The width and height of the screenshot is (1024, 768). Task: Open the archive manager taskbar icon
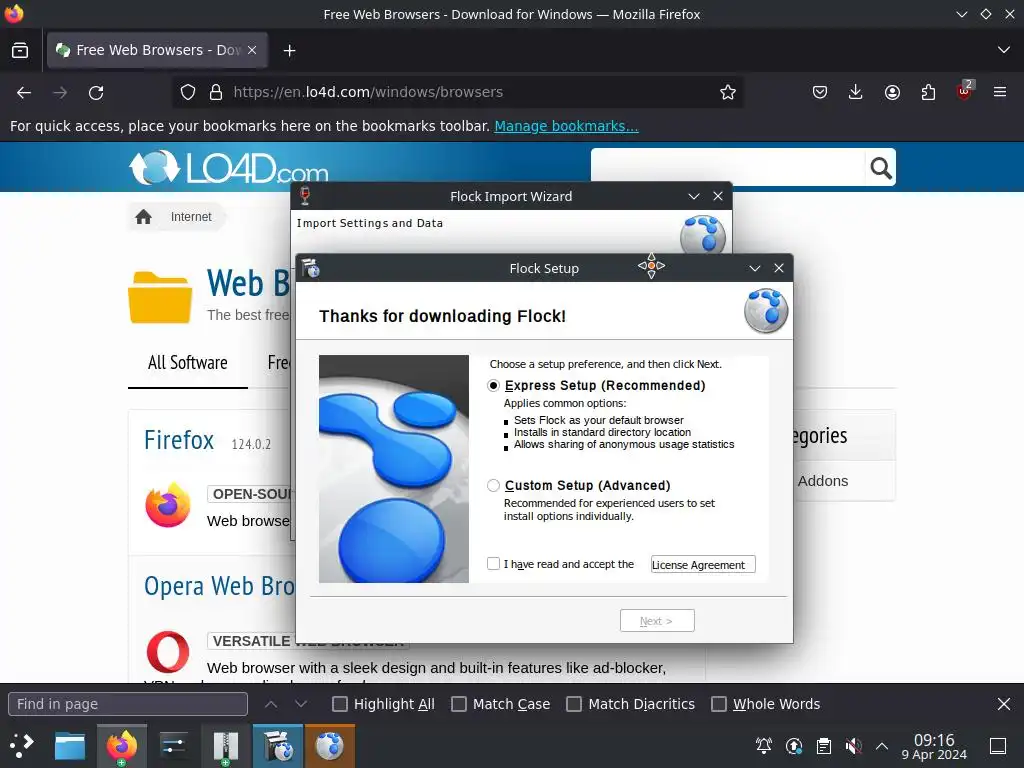click(225, 746)
